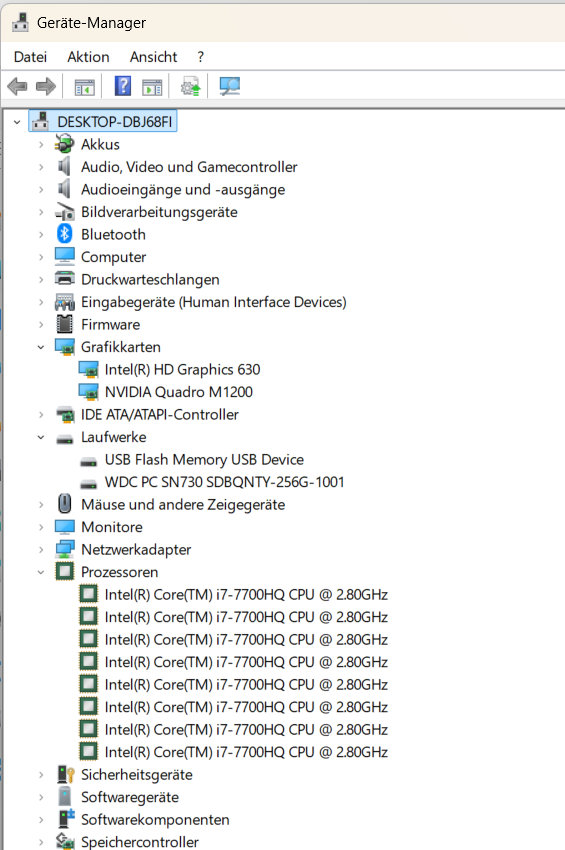Click the Firmware chip icon
Screen dimensions: 565x850
pyautogui.click(x=65, y=324)
